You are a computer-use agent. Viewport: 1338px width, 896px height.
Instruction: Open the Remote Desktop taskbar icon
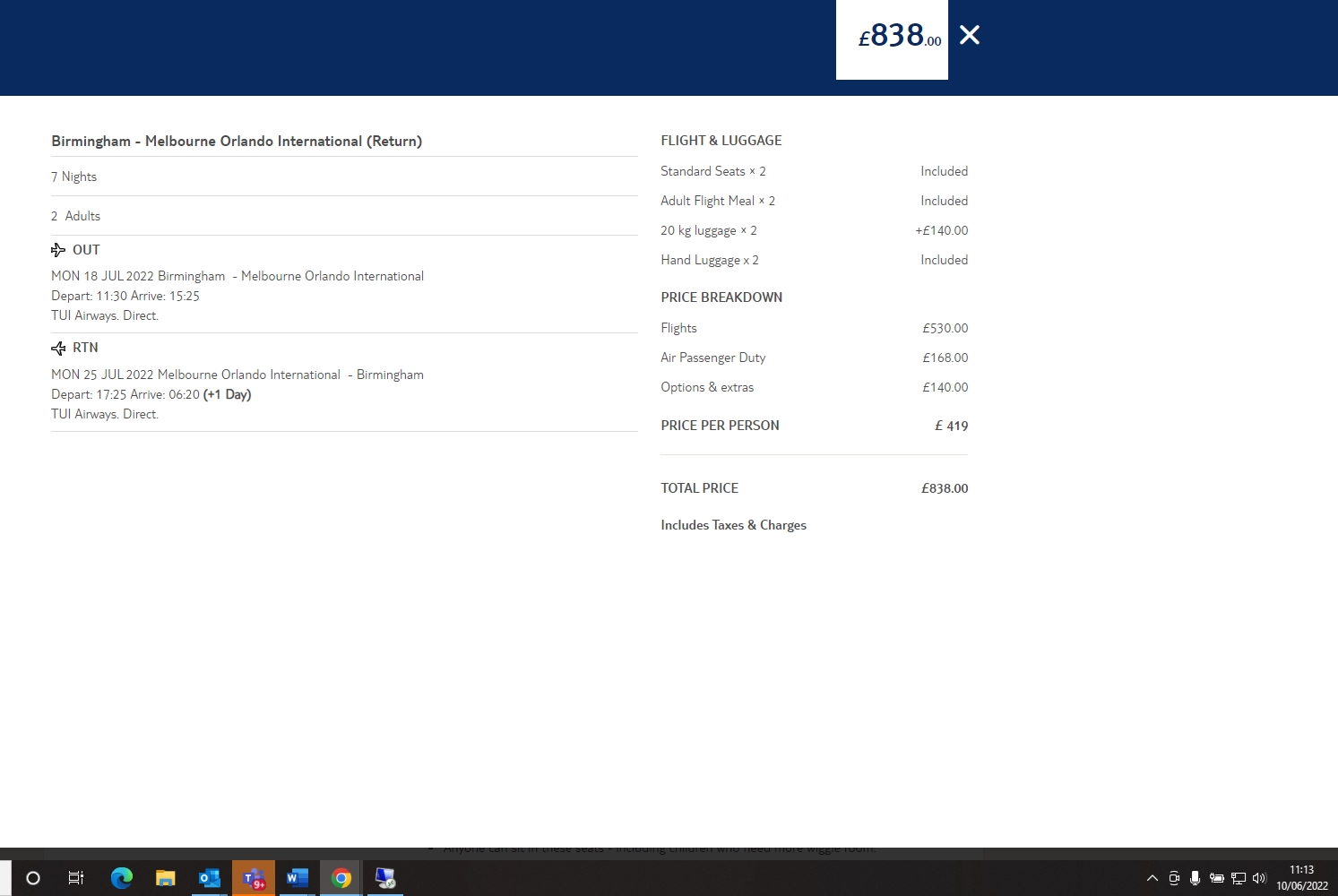(x=385, y=878)
